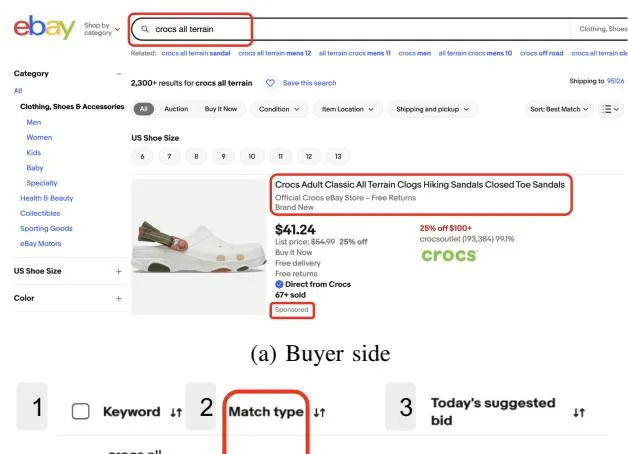628x454 pixels.
Task: Click the search magnifier icon
Action: click(x=146, y=30)
